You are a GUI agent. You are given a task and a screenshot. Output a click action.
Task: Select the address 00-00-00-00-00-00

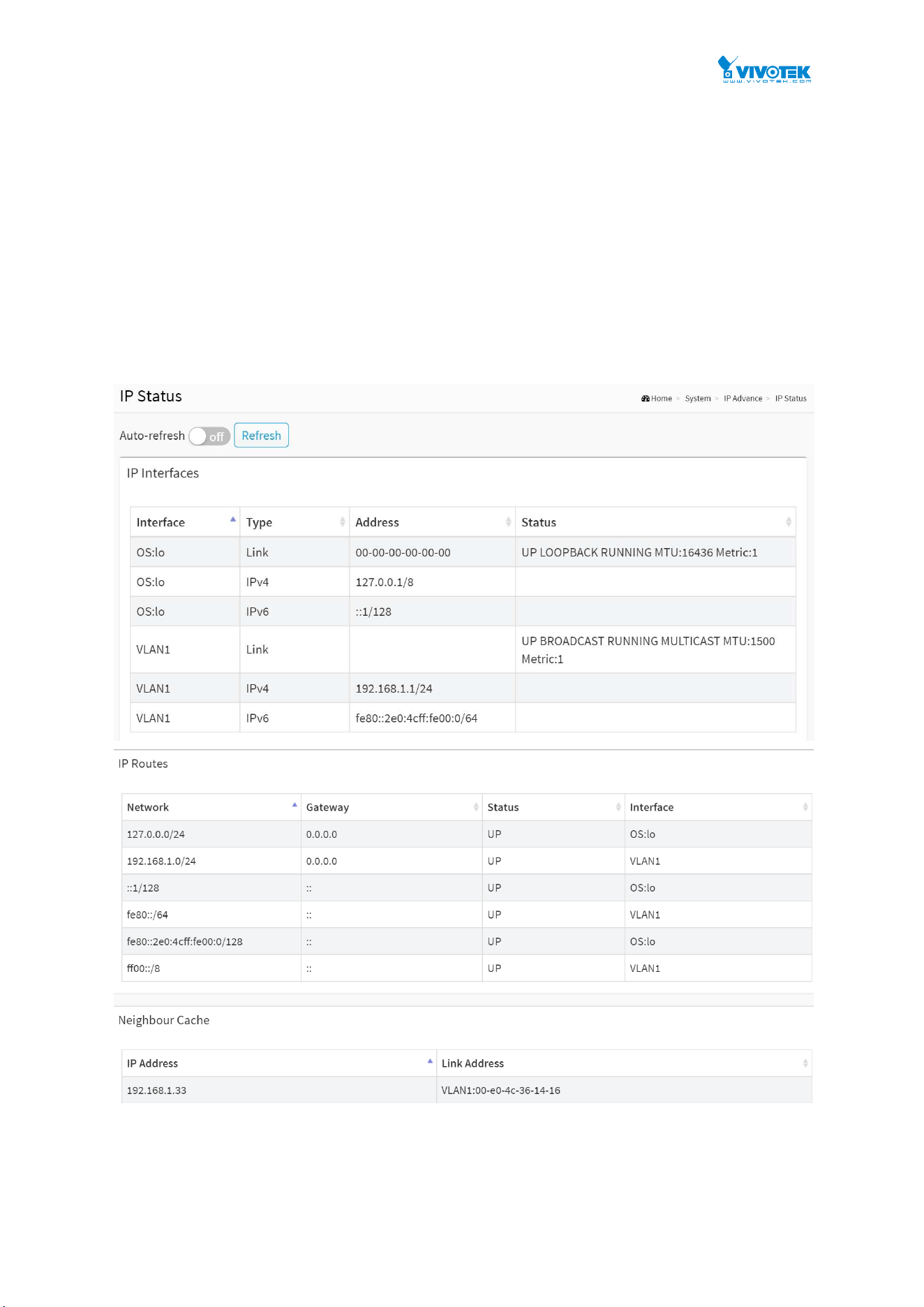403,552
